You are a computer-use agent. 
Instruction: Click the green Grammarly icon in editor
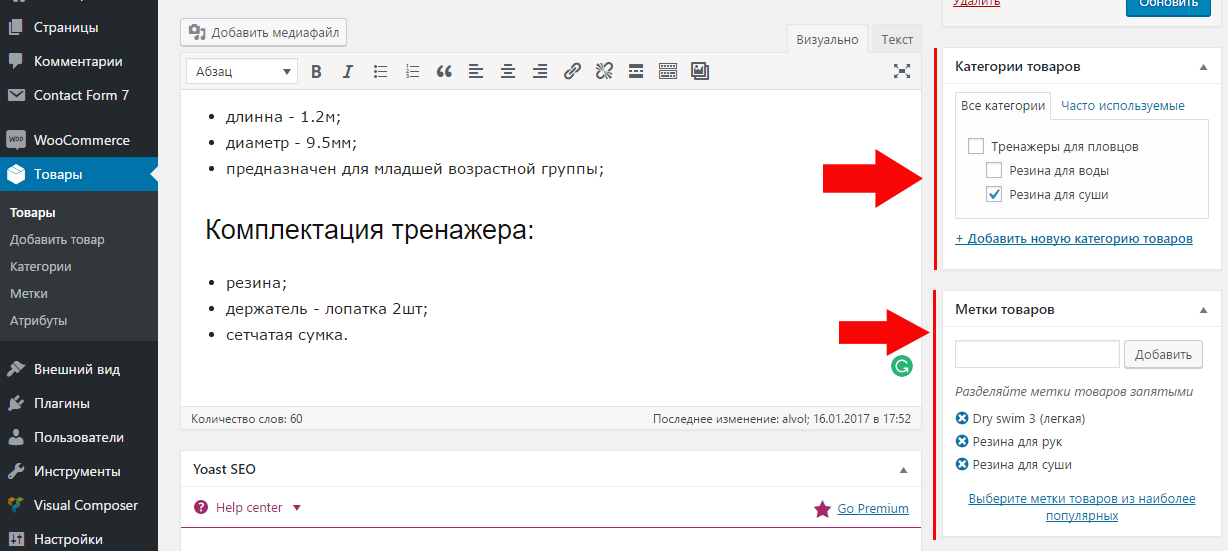pos(902,366)
